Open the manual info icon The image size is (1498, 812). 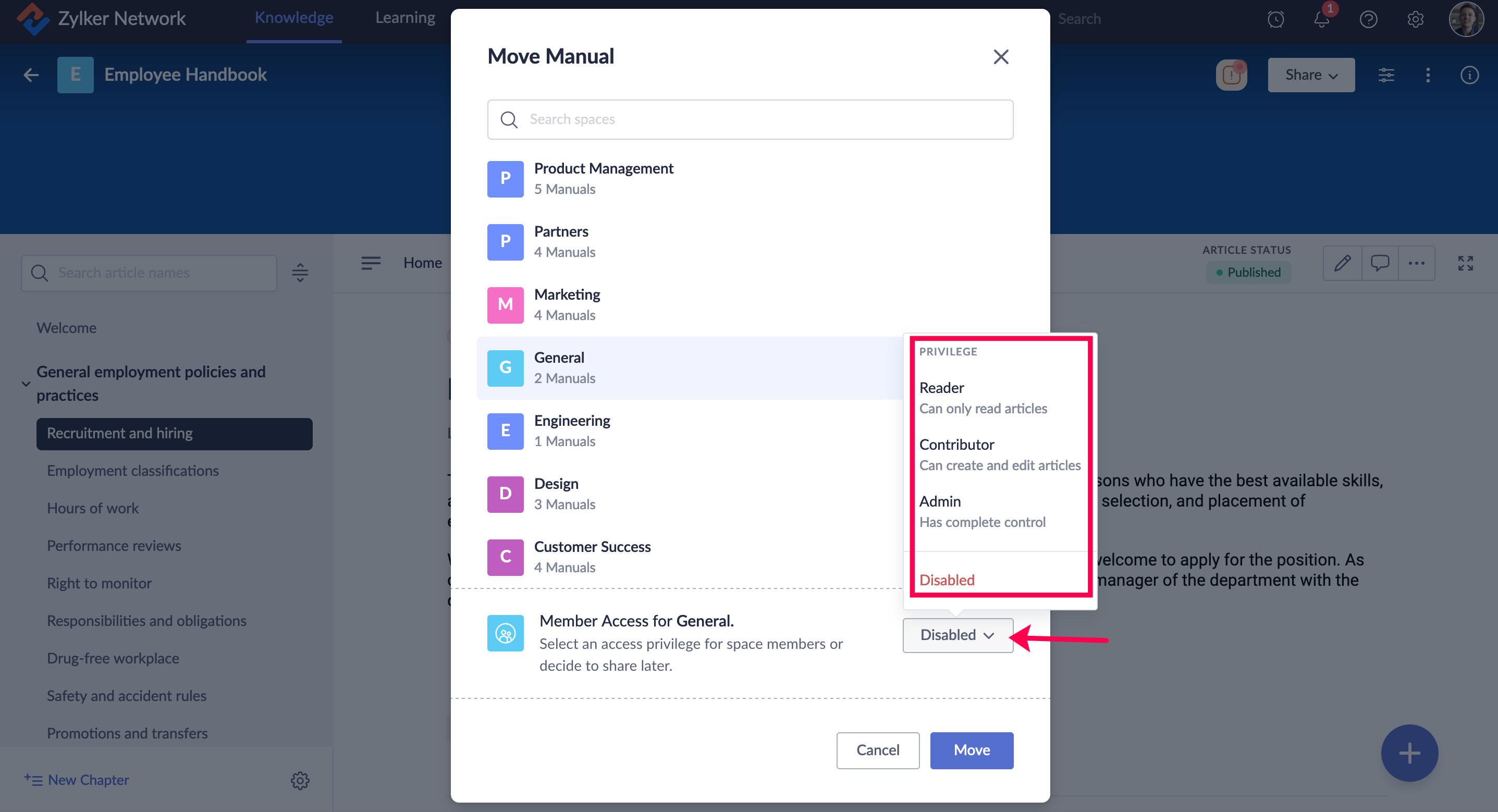(1469, 75)
